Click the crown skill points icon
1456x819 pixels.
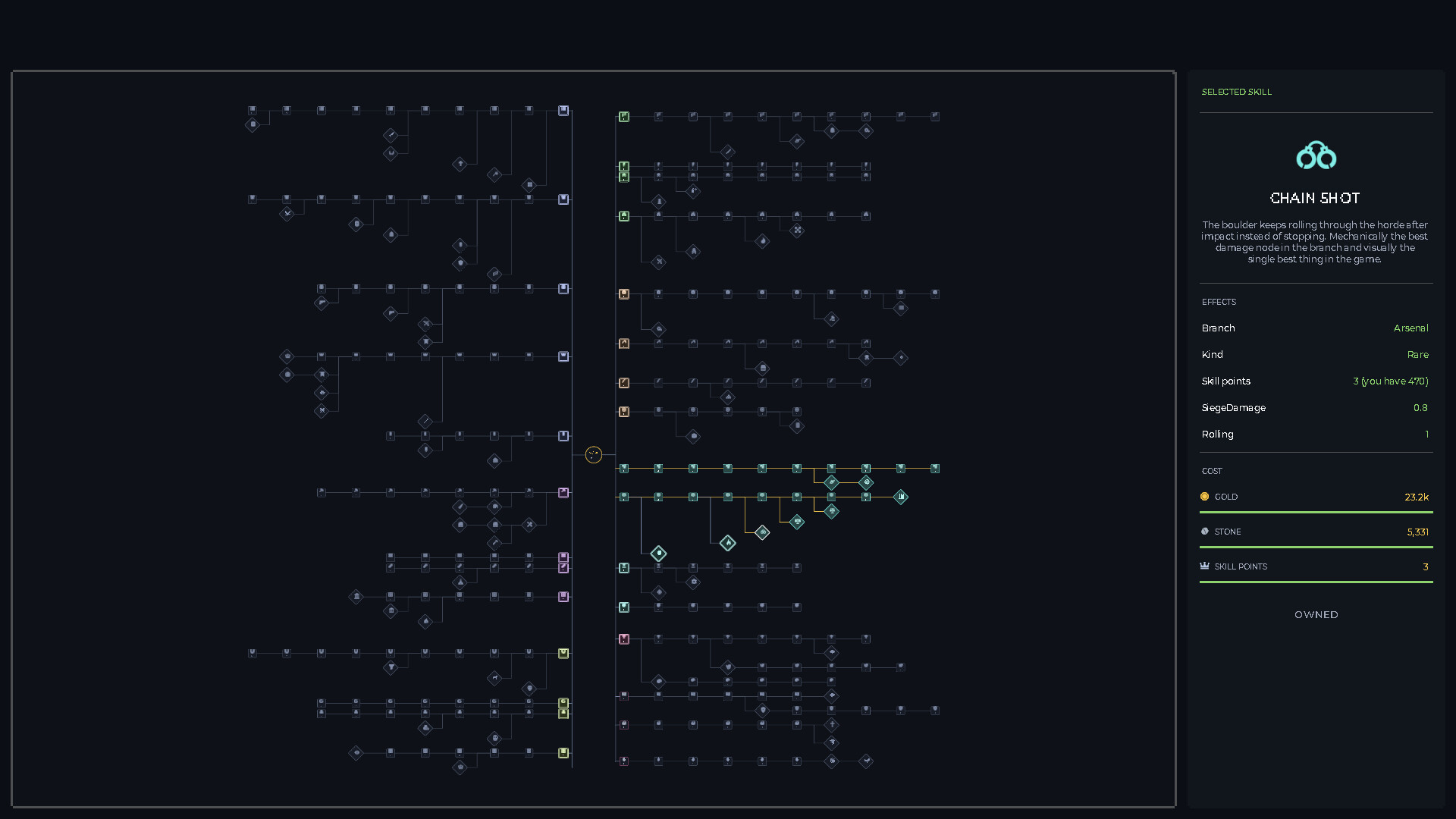pos(1204,566)
